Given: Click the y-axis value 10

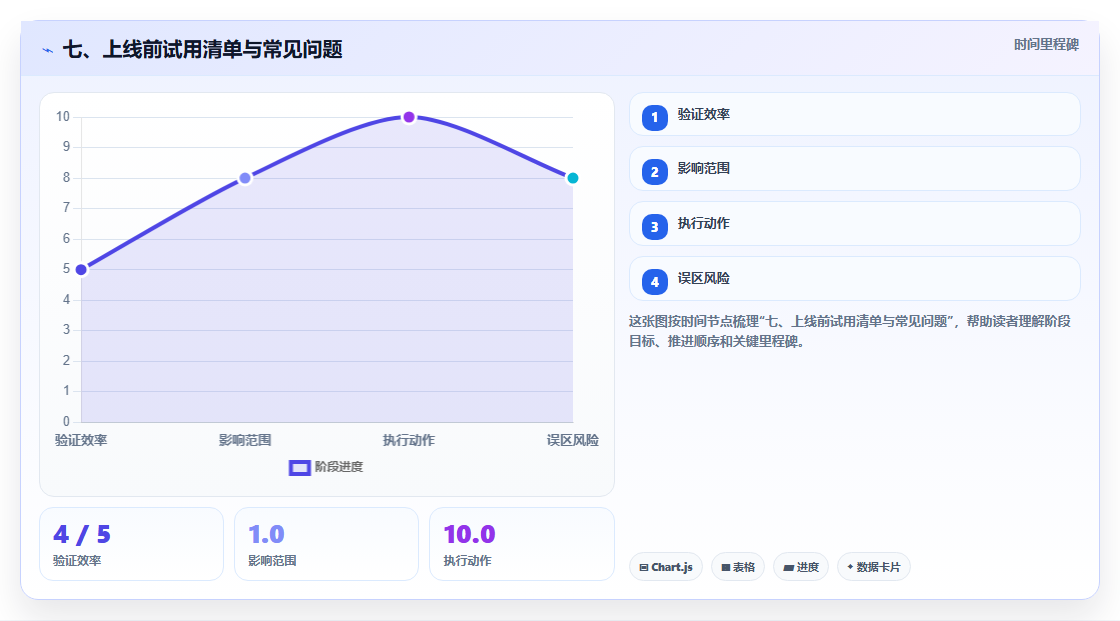Looking at the screenshot, I should tap(63, 116).
